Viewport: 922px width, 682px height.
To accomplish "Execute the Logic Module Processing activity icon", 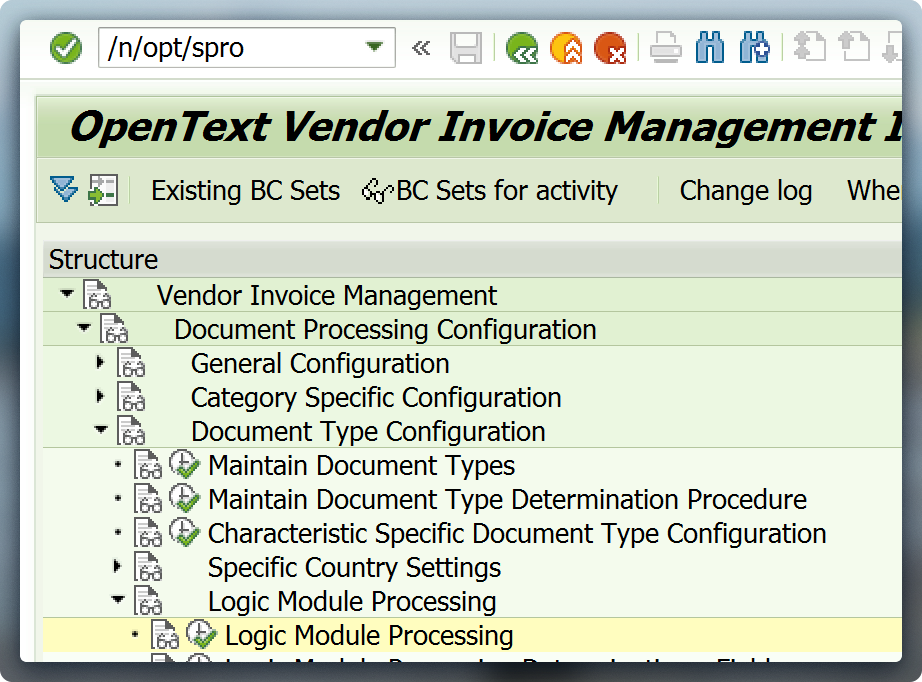I will pyautogui.click(x=203, y=634).
